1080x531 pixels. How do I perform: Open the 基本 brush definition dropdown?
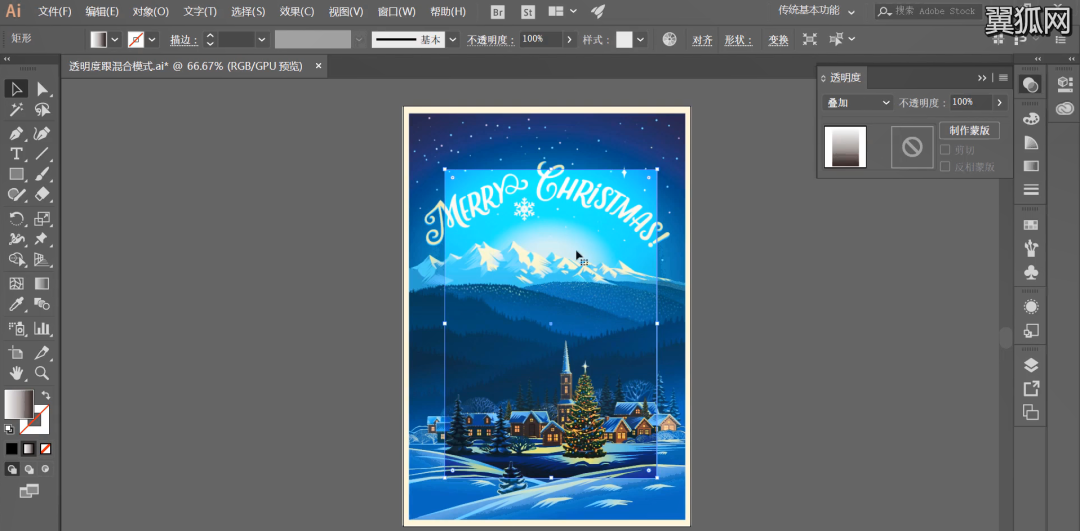(453, 40)
